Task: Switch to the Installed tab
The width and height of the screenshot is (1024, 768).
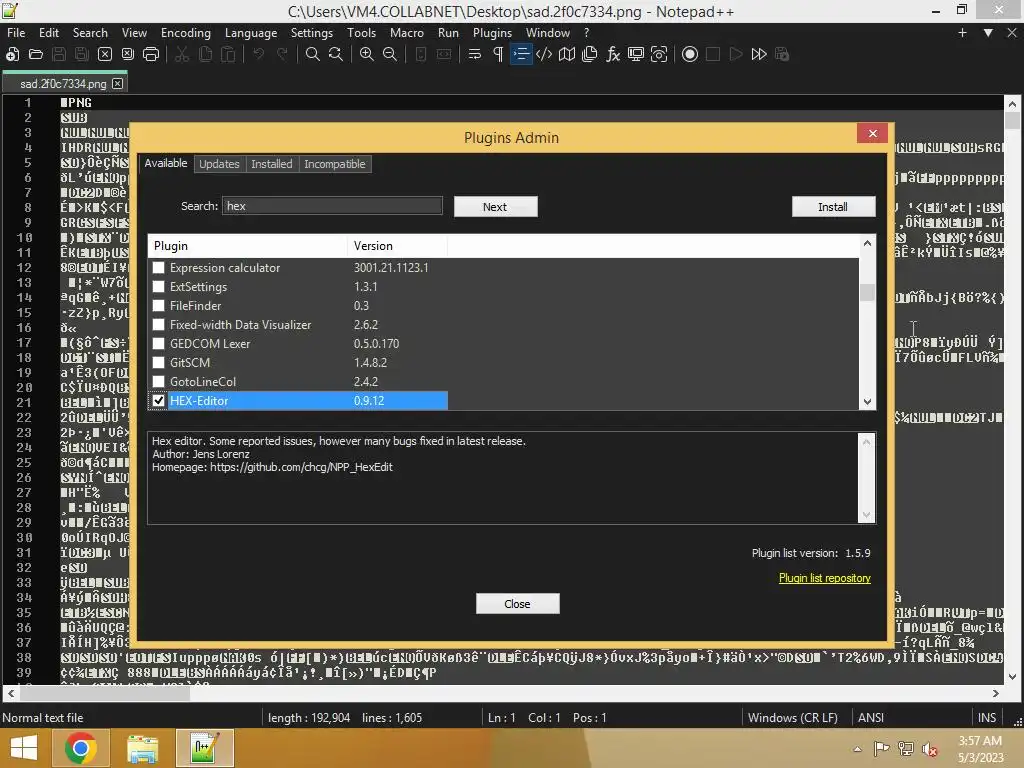Action: [x=272, y=164]
